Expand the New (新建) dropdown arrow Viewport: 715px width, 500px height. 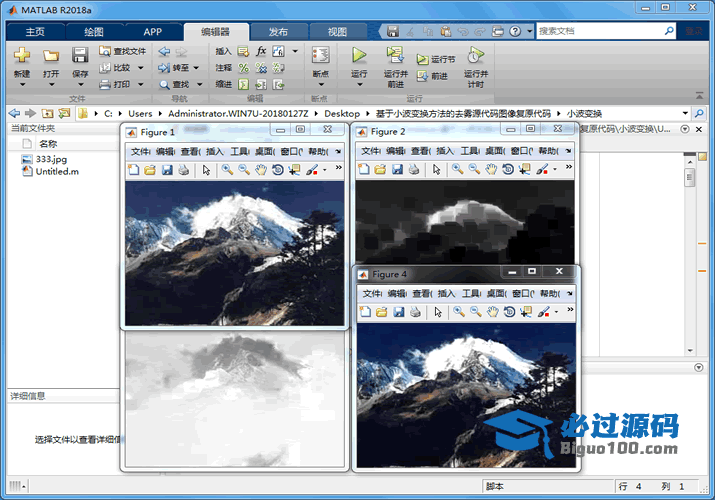pyautogui.click(x=22, y=84)
